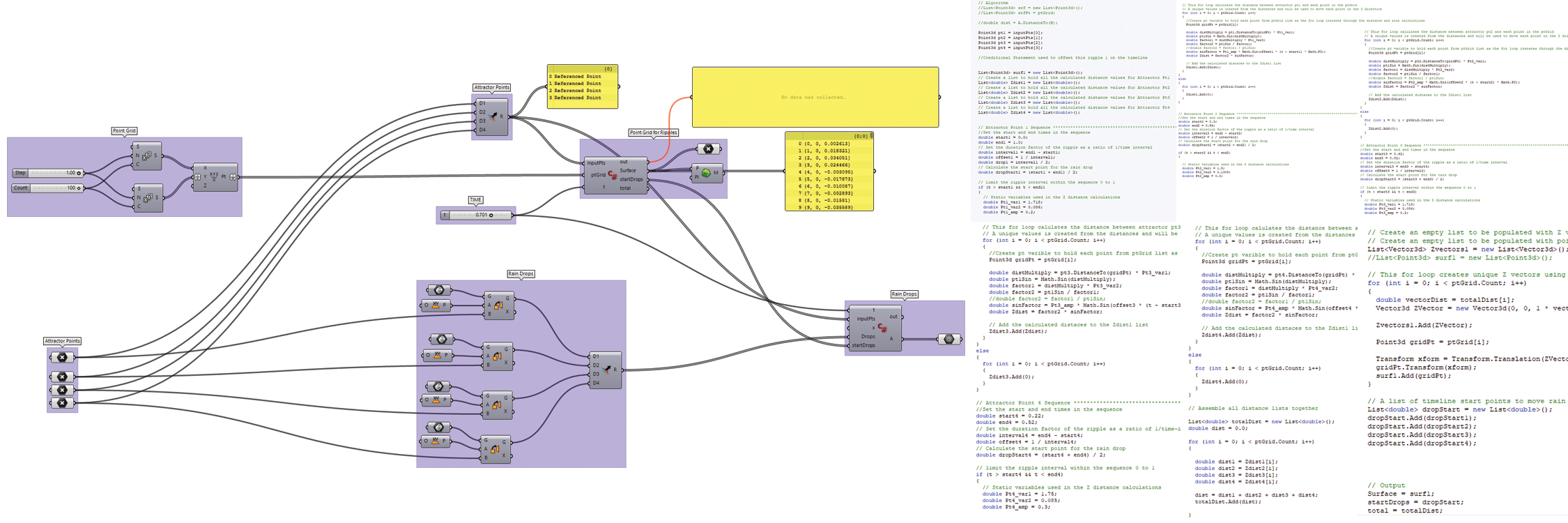Select the third Orient component in Rain Drops
This screenshot has width=1568, height=523.
(x=498, y=404)
